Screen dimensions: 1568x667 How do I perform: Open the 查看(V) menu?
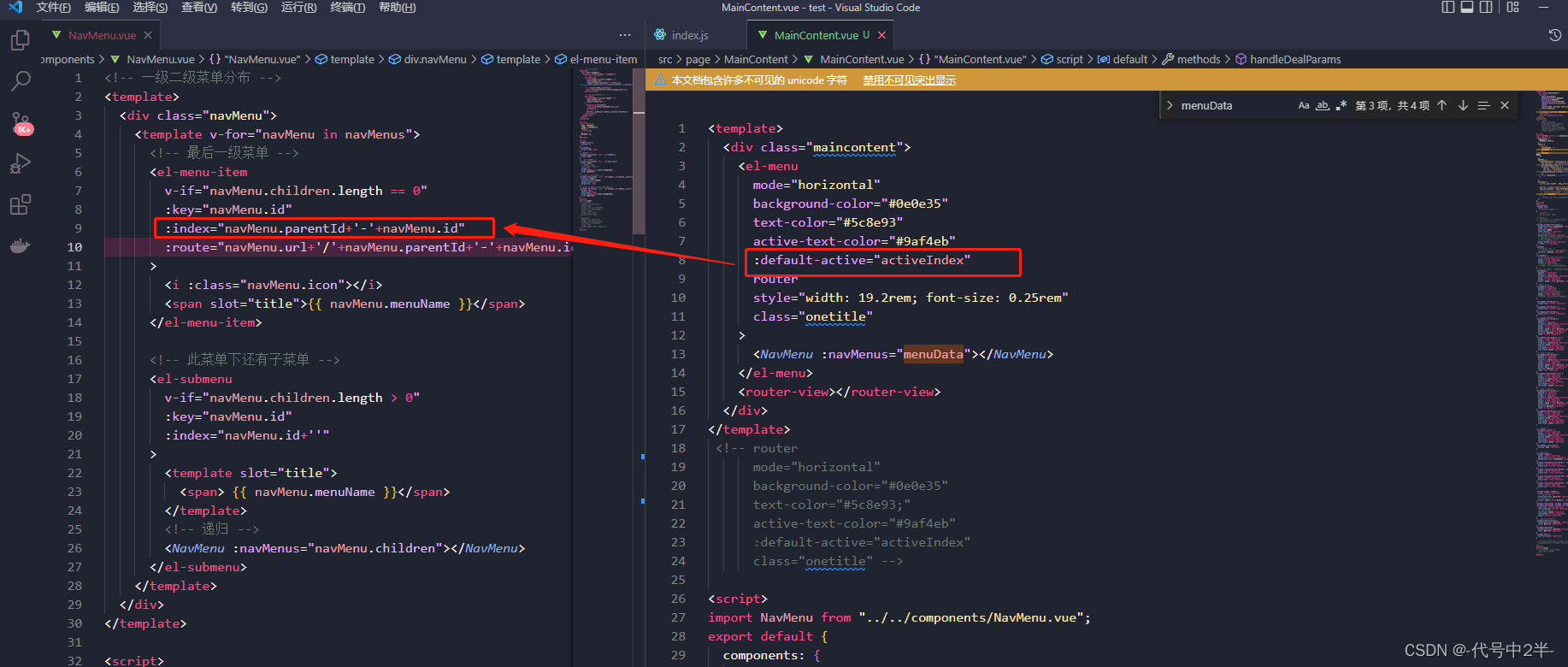click(x=199, y=7)
